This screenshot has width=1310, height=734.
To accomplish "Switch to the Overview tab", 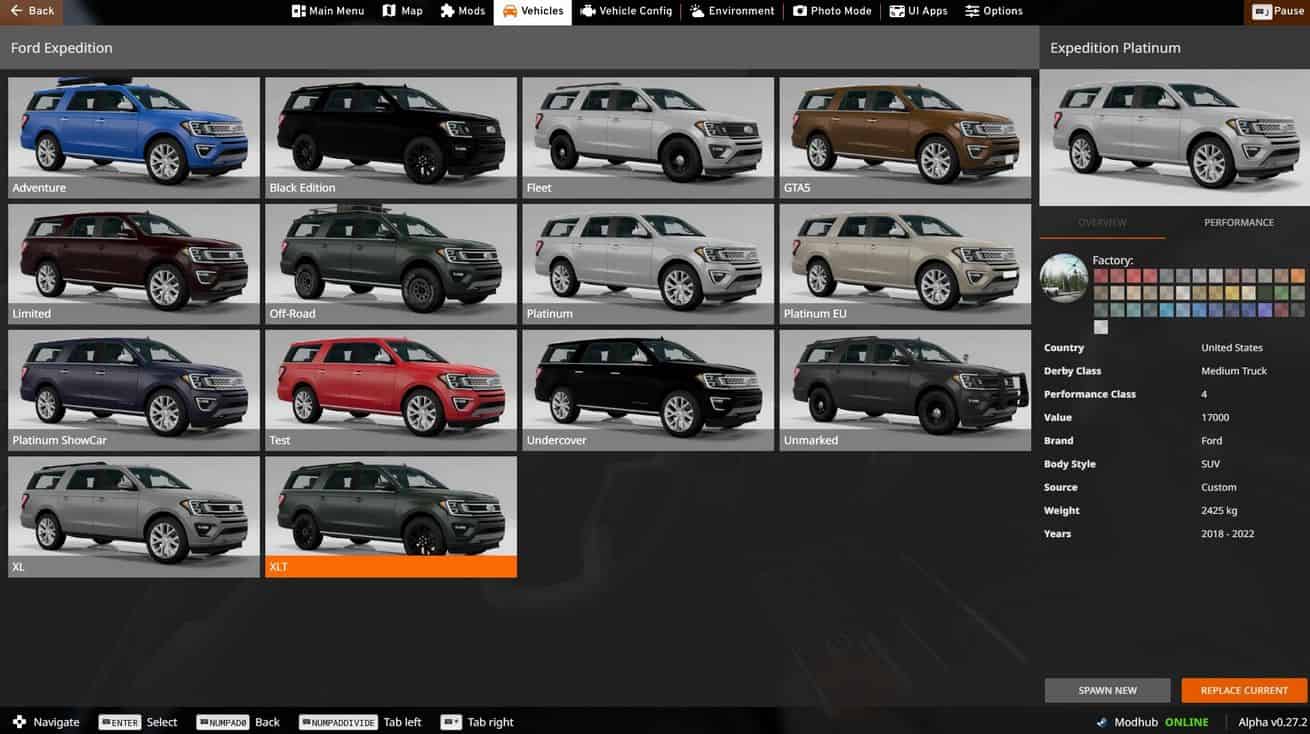I will click(1102, 222).
